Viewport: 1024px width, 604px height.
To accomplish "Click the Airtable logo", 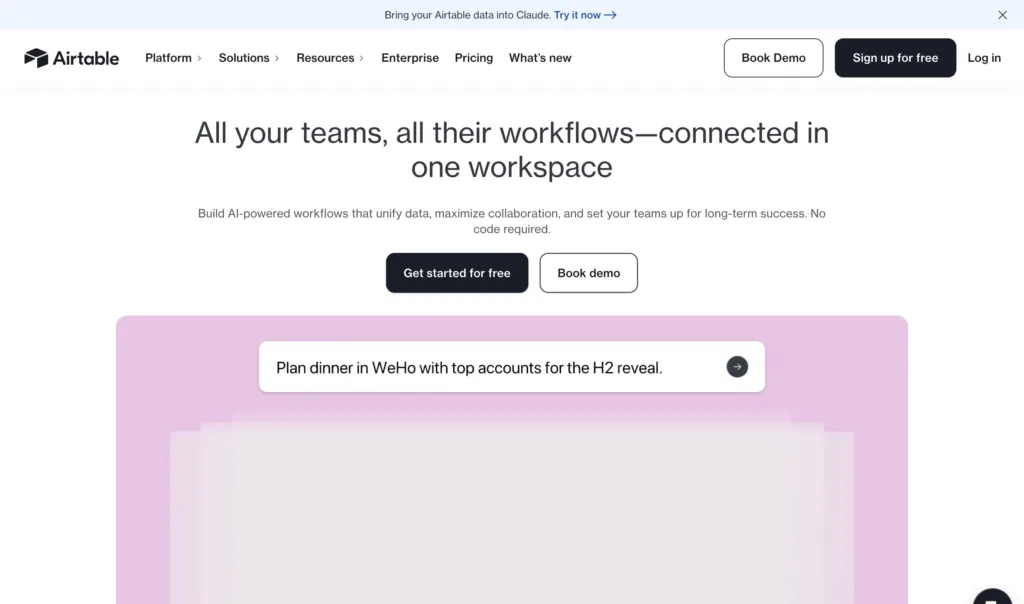I will [x=71, y=58].
